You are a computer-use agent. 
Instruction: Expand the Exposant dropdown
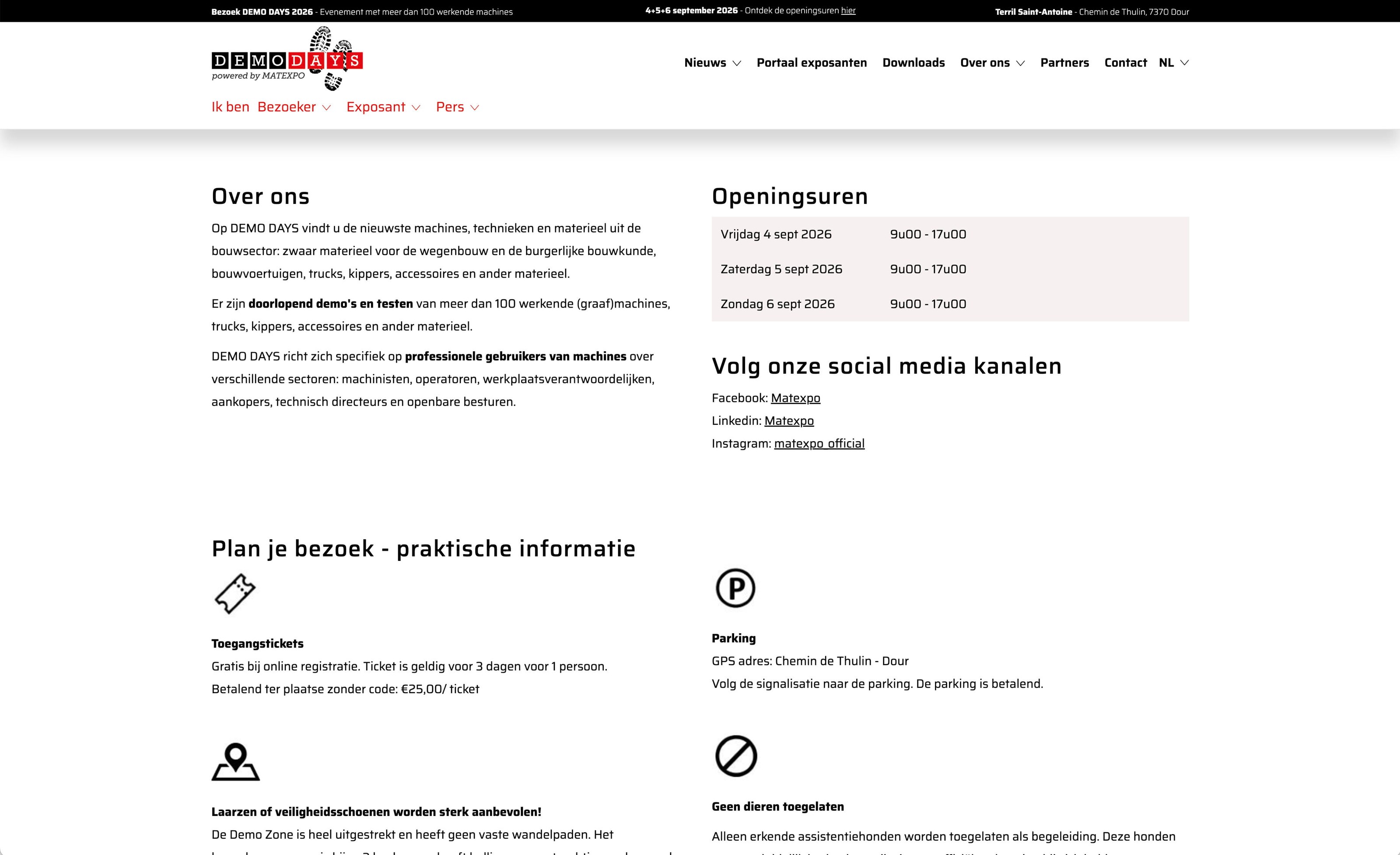click(383, 107)
